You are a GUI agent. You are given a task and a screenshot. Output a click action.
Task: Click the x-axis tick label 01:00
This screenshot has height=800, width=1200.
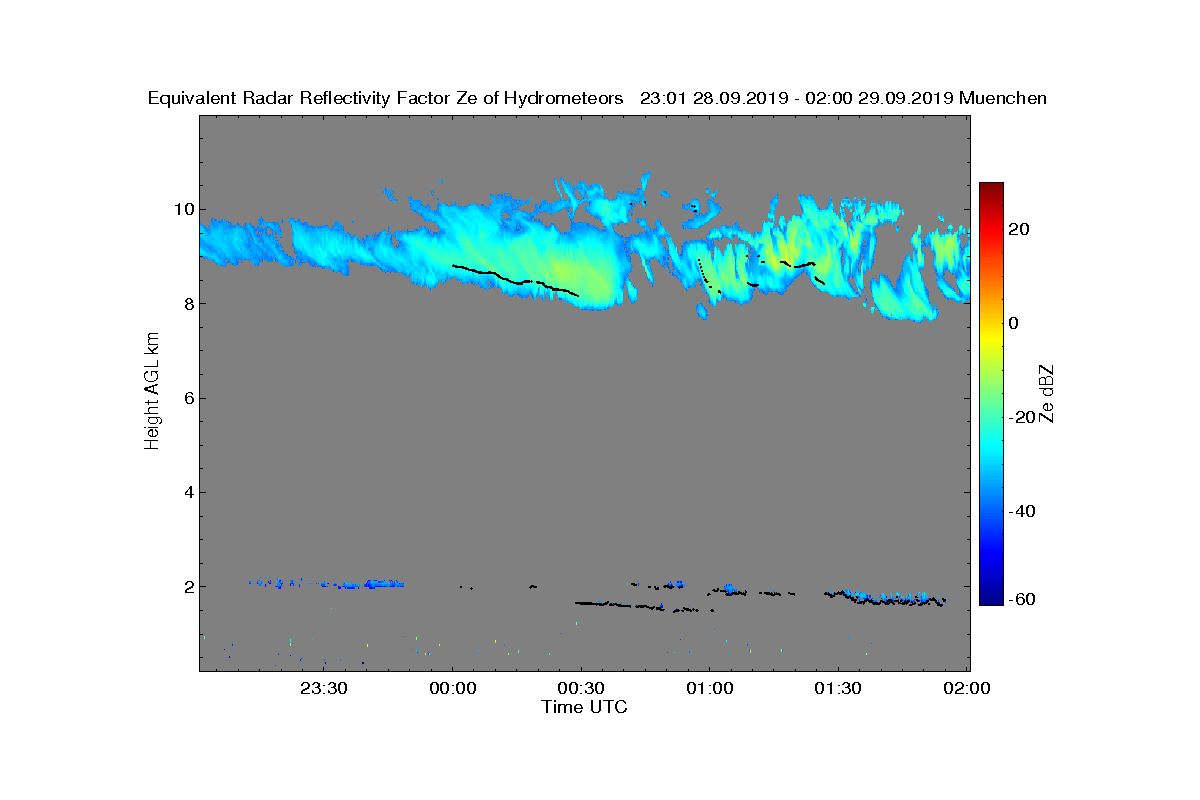pos(709,689)
